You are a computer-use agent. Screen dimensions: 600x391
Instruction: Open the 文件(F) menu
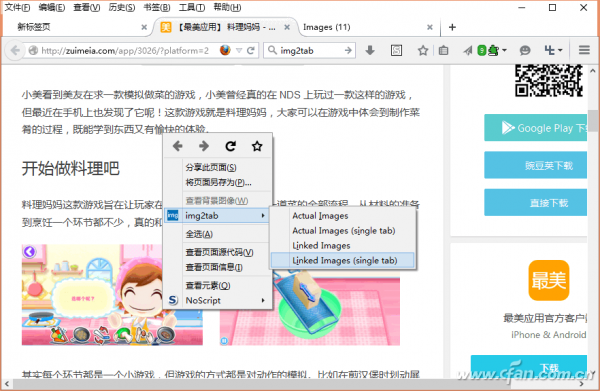(17, 7)
